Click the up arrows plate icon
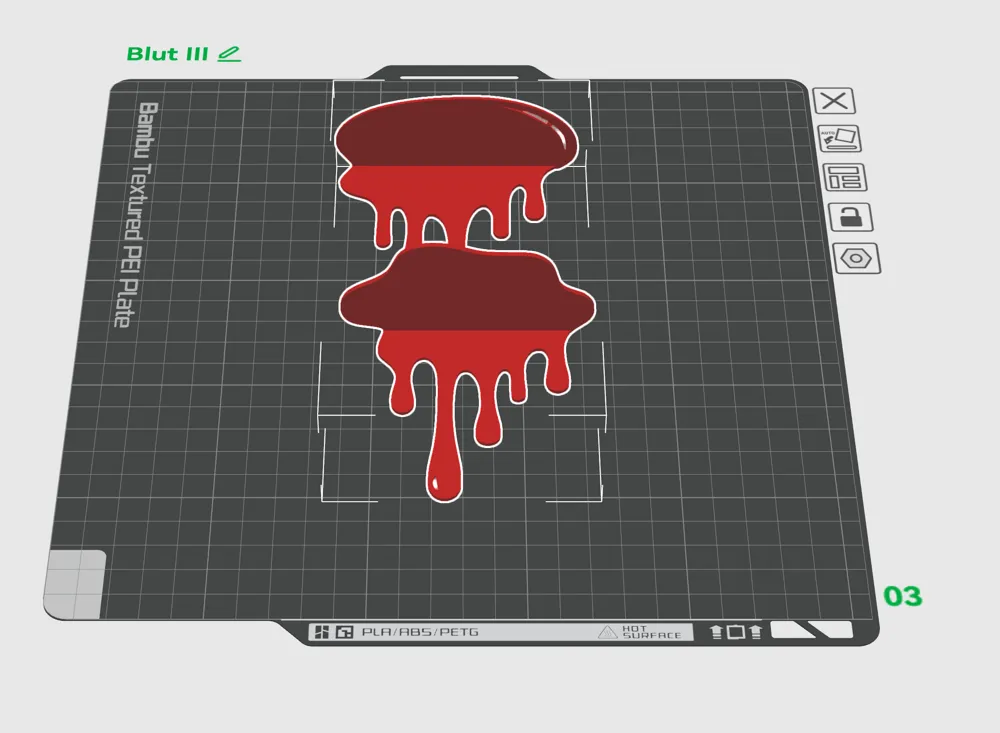Viewport: 1000px width, 733px height. coord(736,632)
